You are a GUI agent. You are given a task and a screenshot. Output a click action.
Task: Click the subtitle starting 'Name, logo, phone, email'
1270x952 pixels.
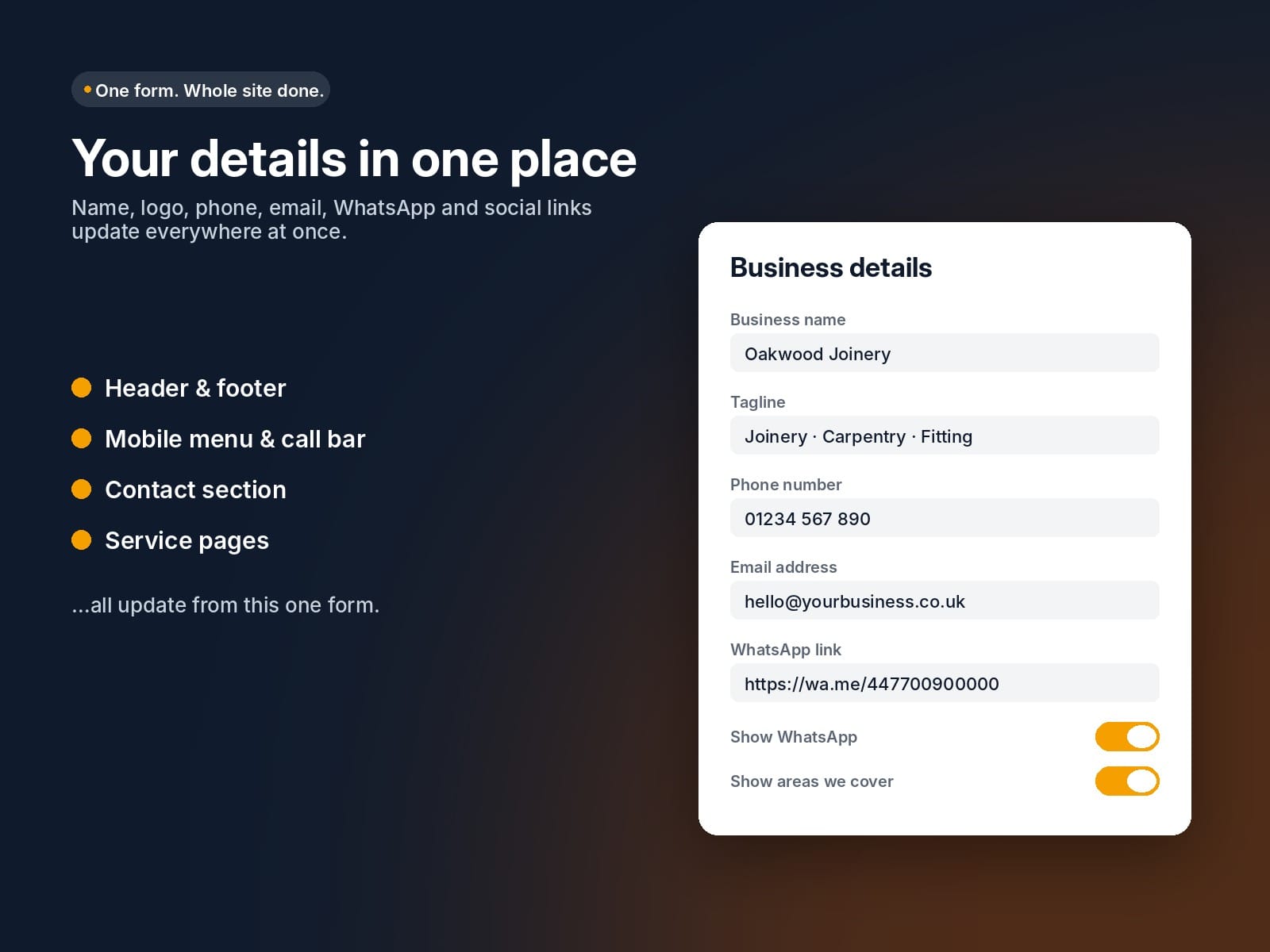[x=332, y=220]
